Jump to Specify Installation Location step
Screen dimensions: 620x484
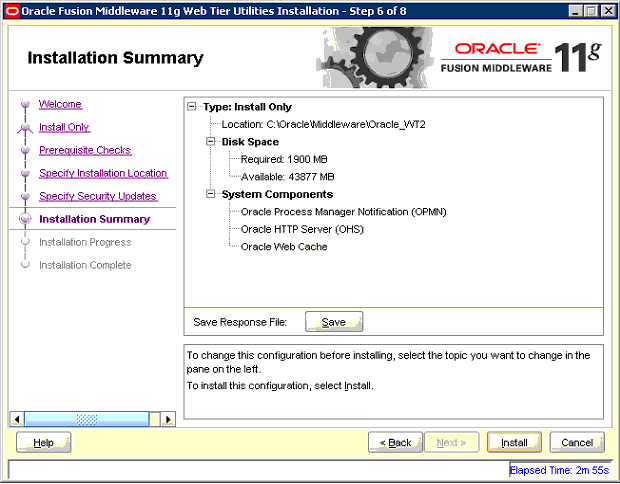click(103, 173)
